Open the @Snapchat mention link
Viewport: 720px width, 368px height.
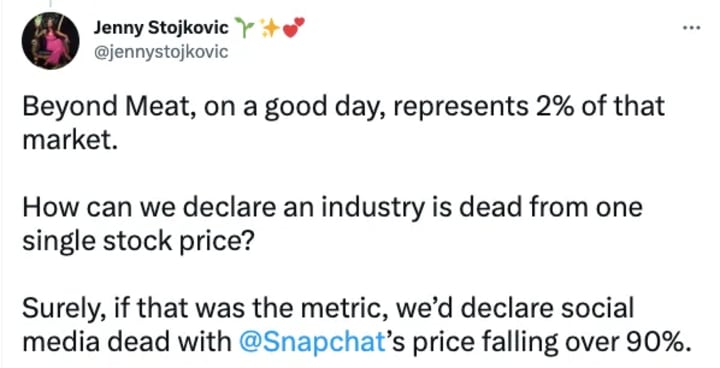pos(312,341)
